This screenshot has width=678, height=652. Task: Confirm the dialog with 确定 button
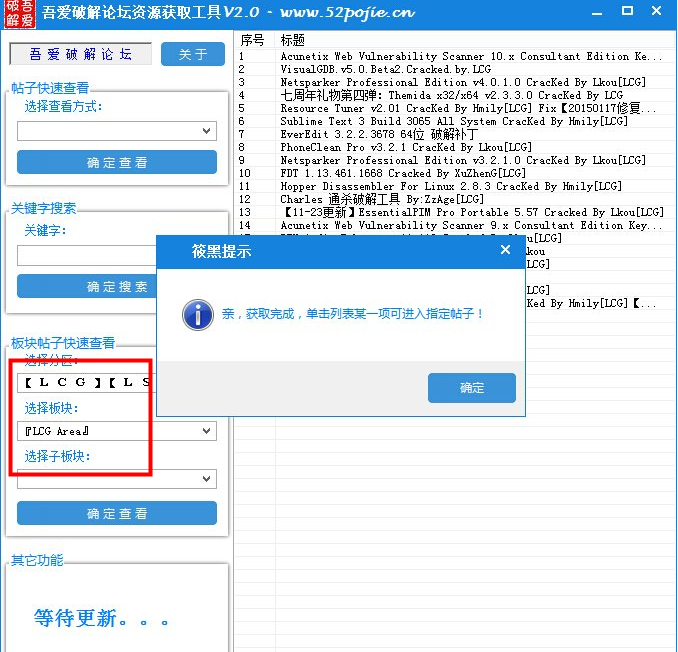pyautogui.click(x=472, y=388)
